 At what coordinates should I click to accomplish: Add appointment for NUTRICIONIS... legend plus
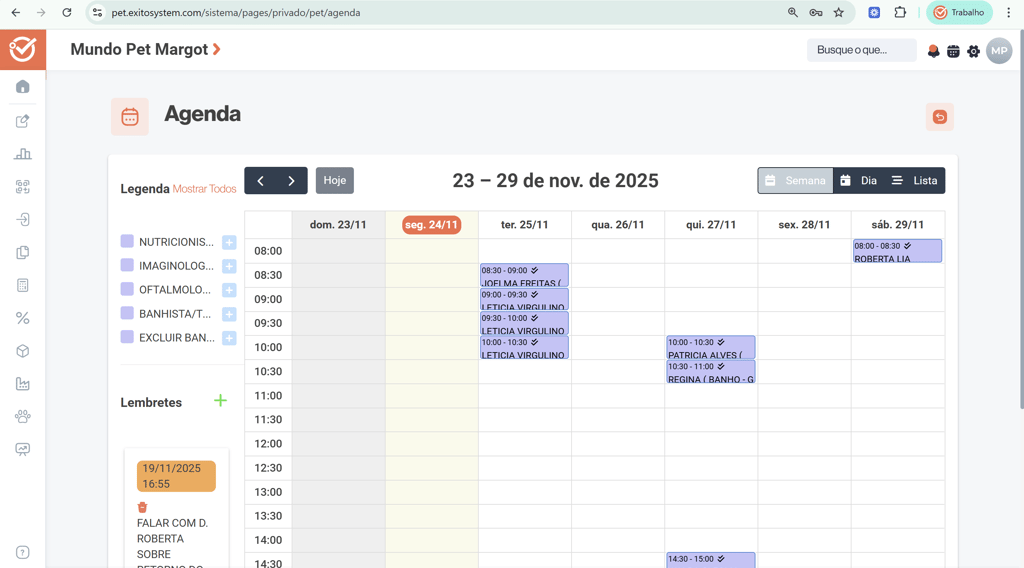(x=229, y=242)
